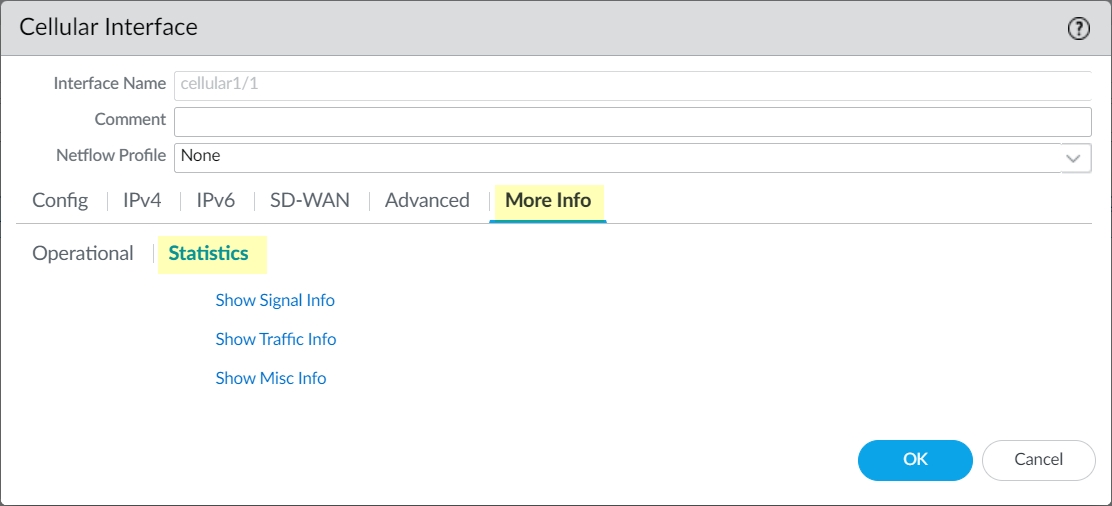Switch to the Config tab
This screenshot has width=1112, height=506.
coord(60,200)
